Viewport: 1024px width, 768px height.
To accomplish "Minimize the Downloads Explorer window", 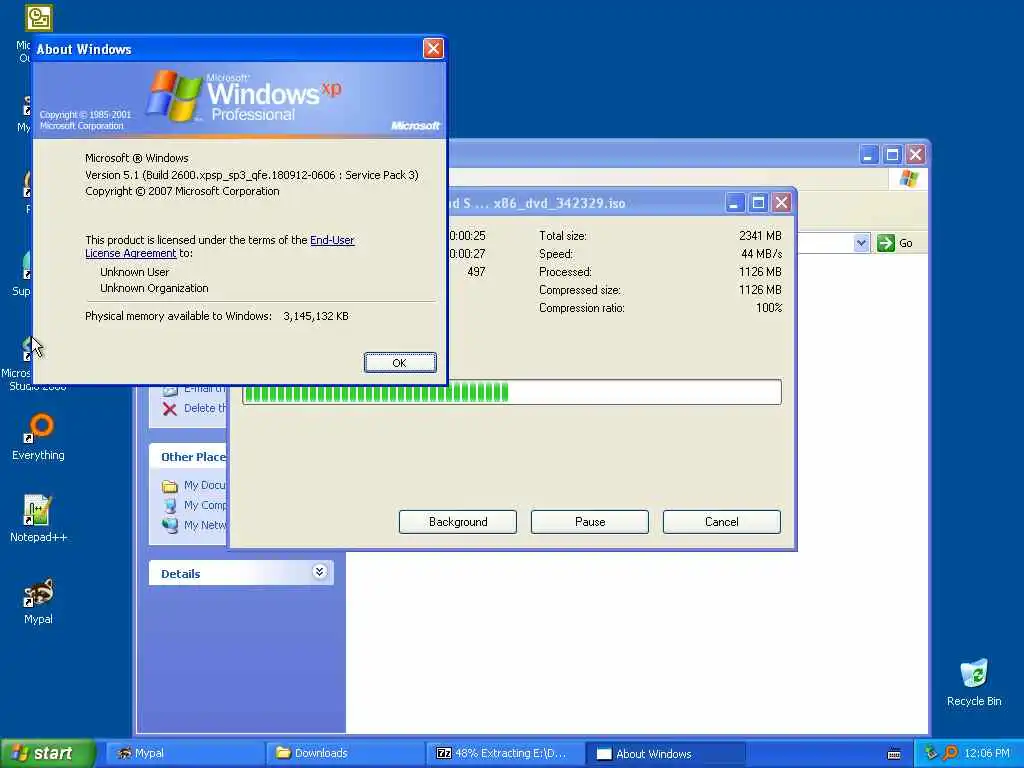I will point(869,155).
